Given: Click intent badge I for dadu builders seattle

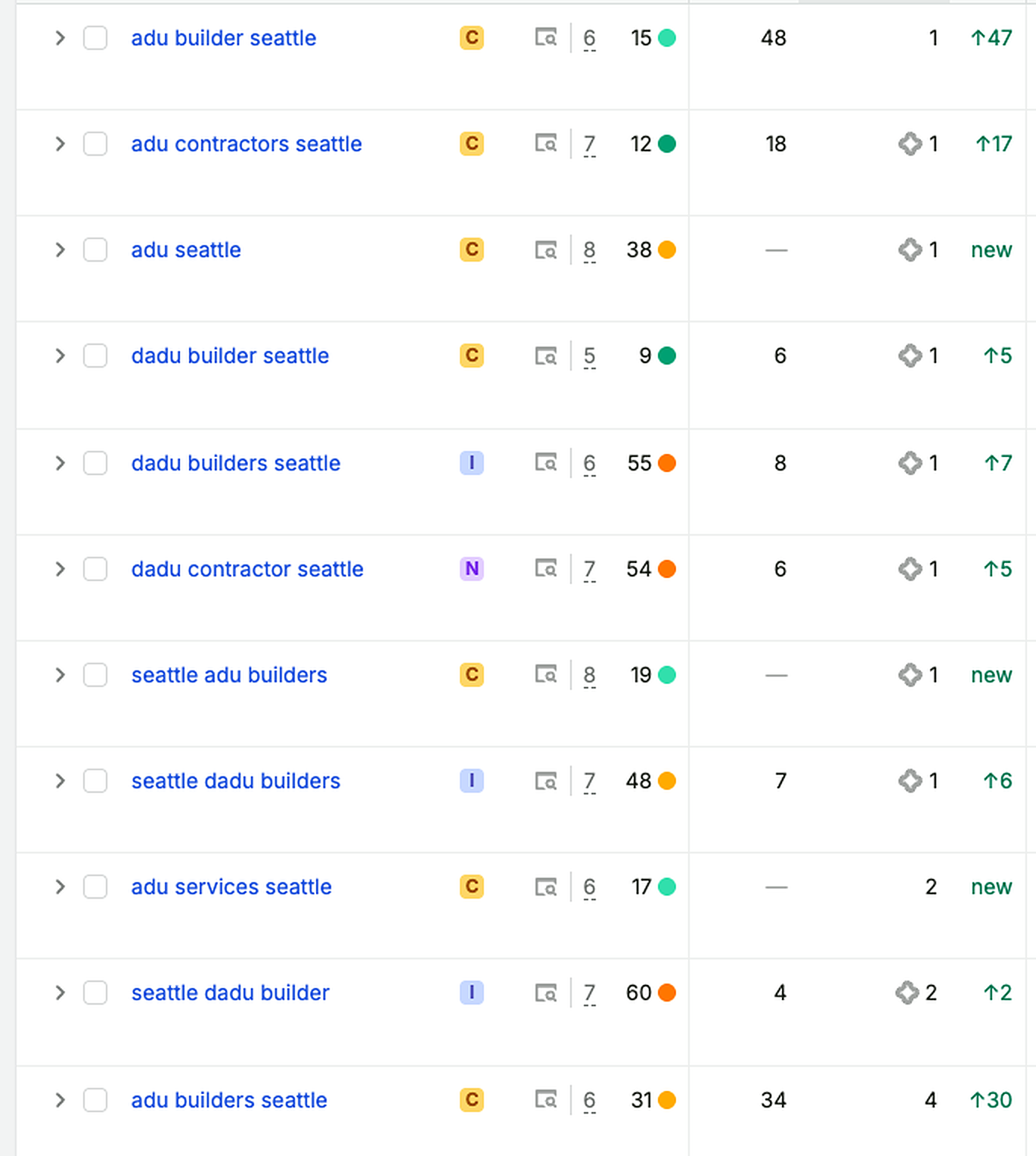Looking at the screenshot, I should tap(472, 463).
